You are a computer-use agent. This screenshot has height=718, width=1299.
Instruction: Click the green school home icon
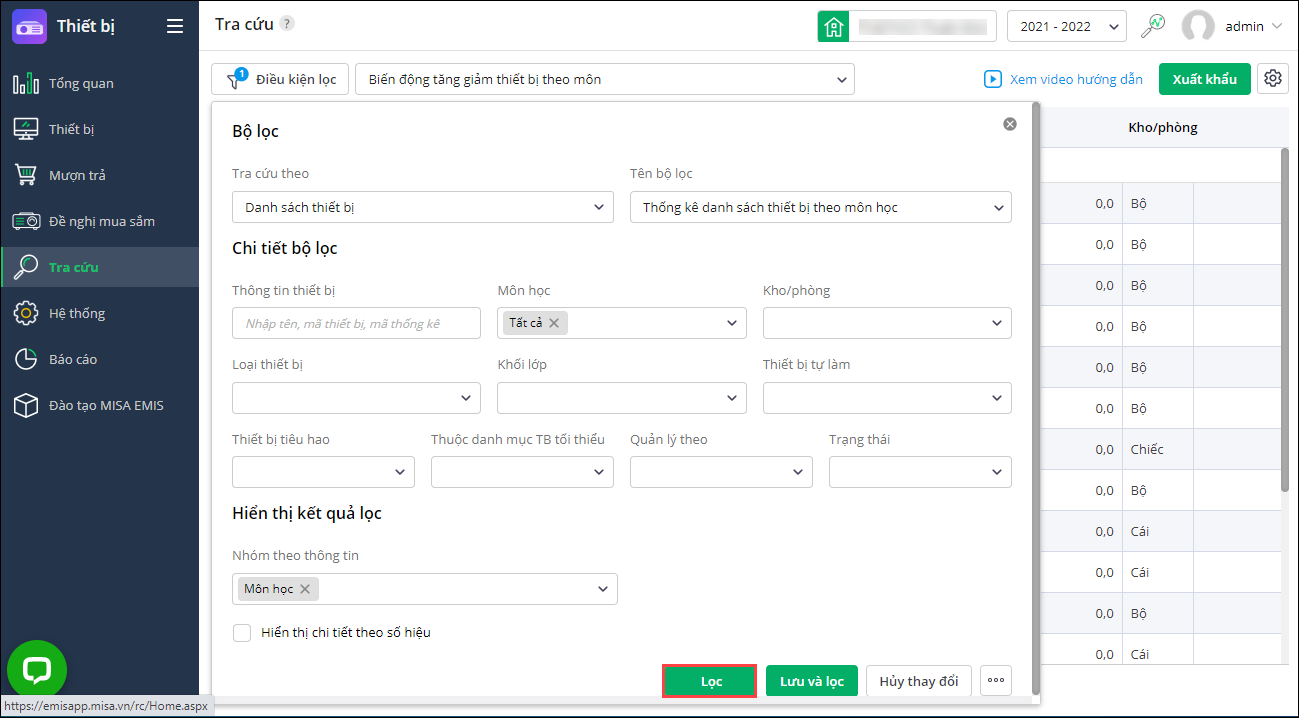pos(833,26)
